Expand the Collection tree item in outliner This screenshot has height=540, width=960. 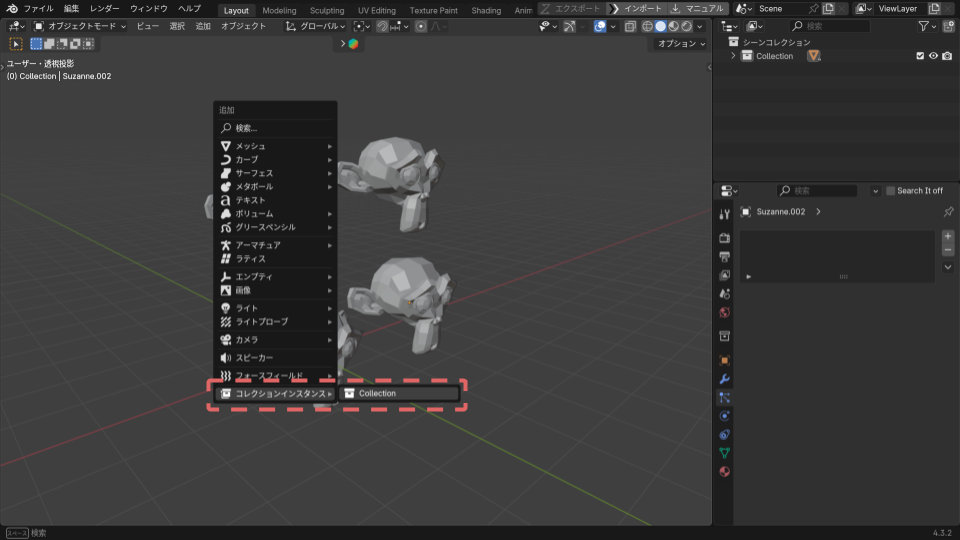733,56
